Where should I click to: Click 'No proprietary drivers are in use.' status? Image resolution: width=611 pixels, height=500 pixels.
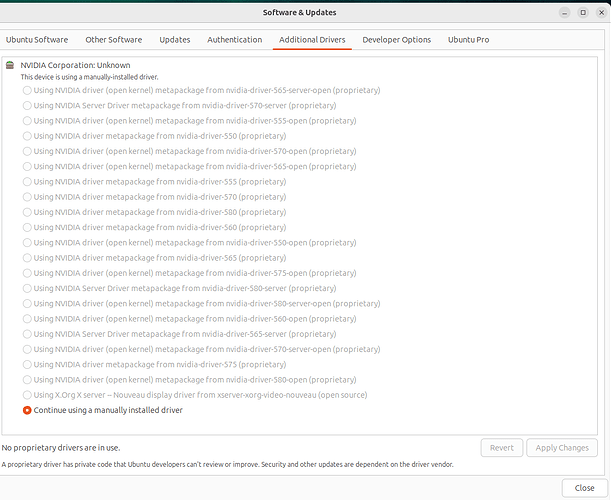61,448
